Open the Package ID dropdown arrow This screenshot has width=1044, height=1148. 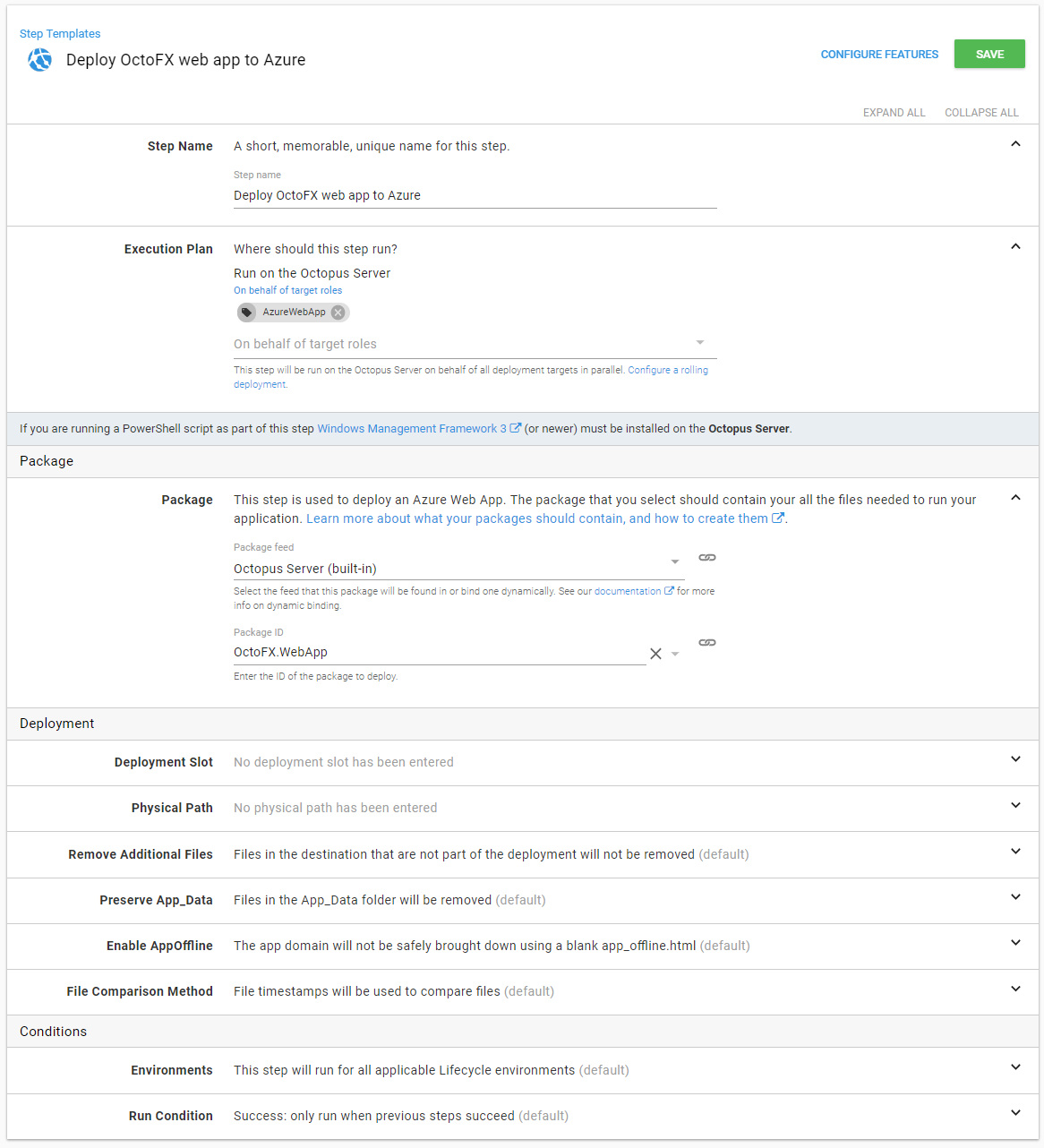[675, 654]
